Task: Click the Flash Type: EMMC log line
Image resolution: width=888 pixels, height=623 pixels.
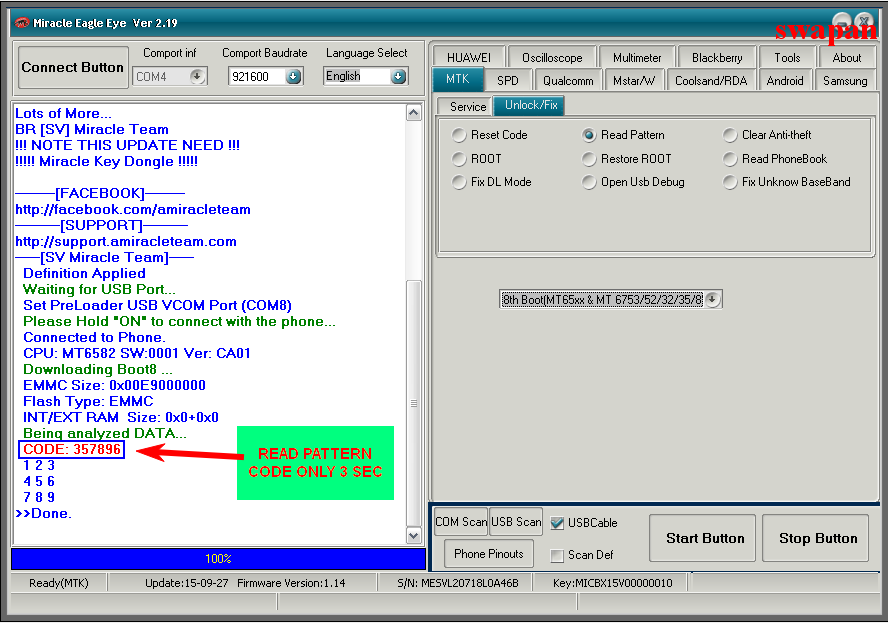Action: [x=88, y=402]
